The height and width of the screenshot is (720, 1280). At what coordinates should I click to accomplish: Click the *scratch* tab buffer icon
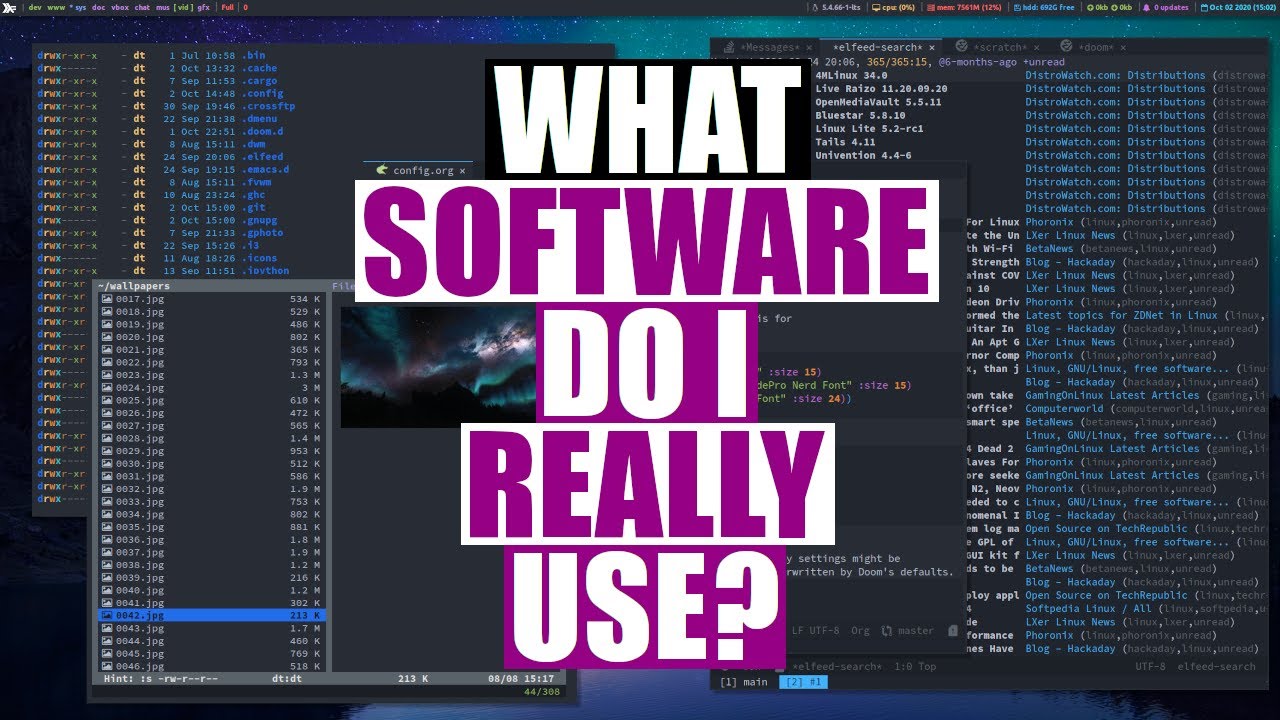(x=962, y=47)
